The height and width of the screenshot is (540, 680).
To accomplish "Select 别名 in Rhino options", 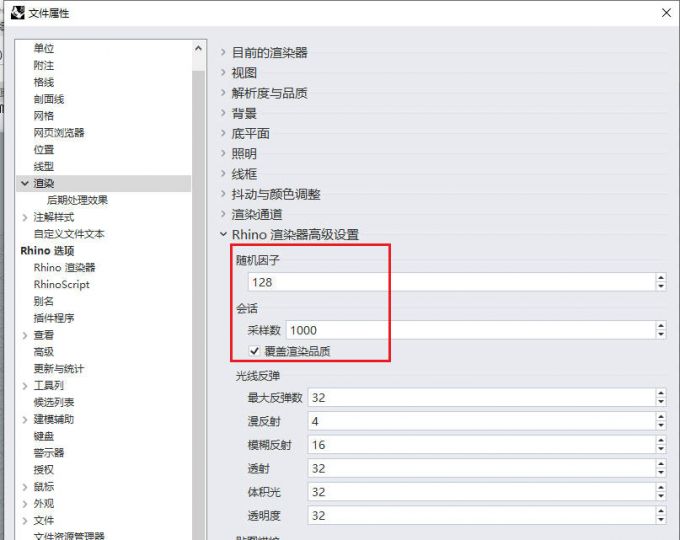I will [x=44, y=301].
